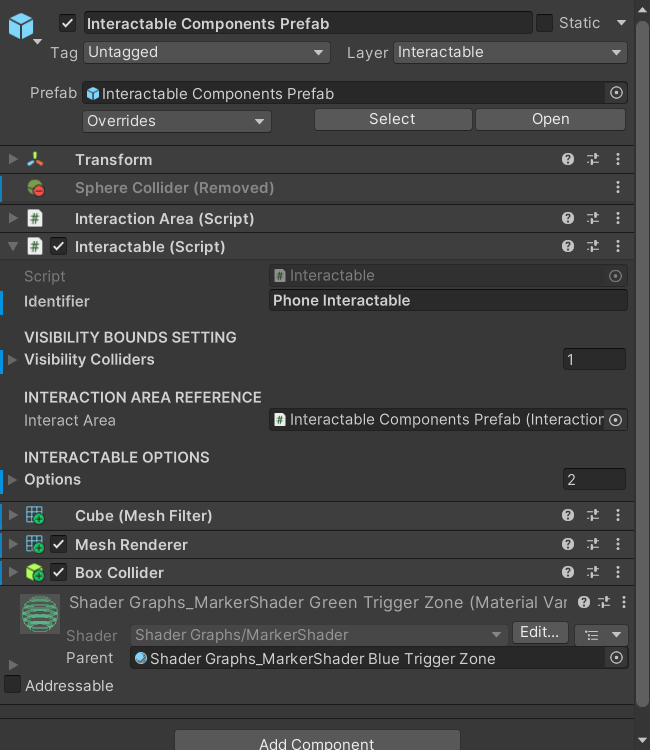Image resolution: width=650 pixels, height=750 pixels.
Task: Open Transform component help icon
Action: click(568, 159)
